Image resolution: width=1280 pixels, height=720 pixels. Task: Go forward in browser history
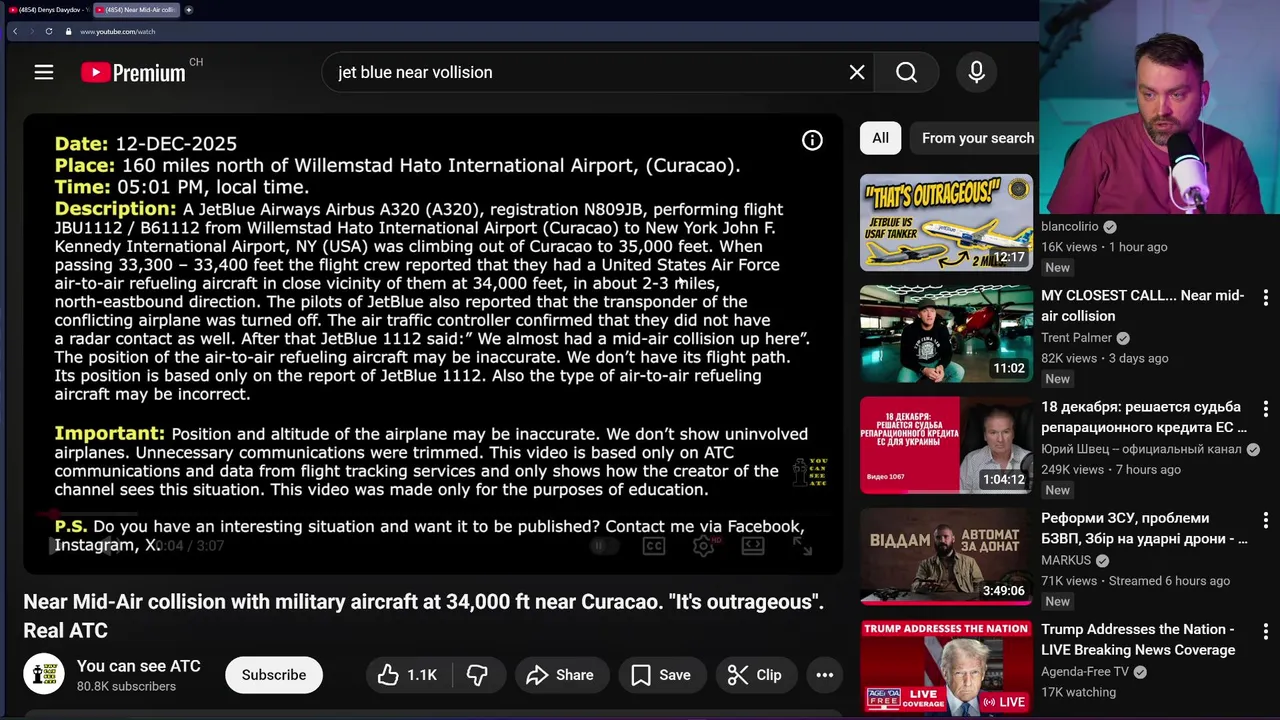point(32,32)
